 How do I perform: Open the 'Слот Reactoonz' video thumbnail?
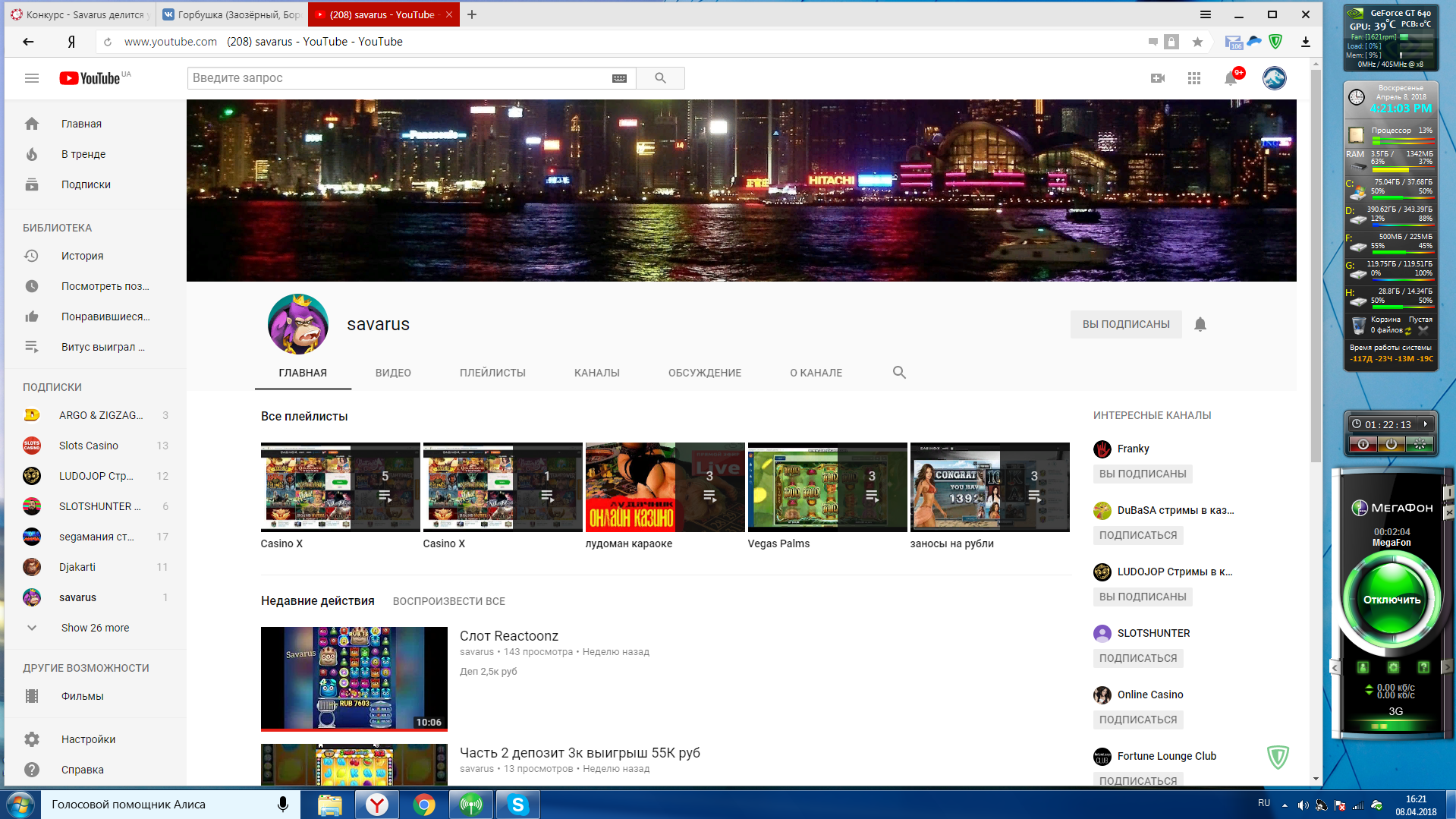point(354,678)
